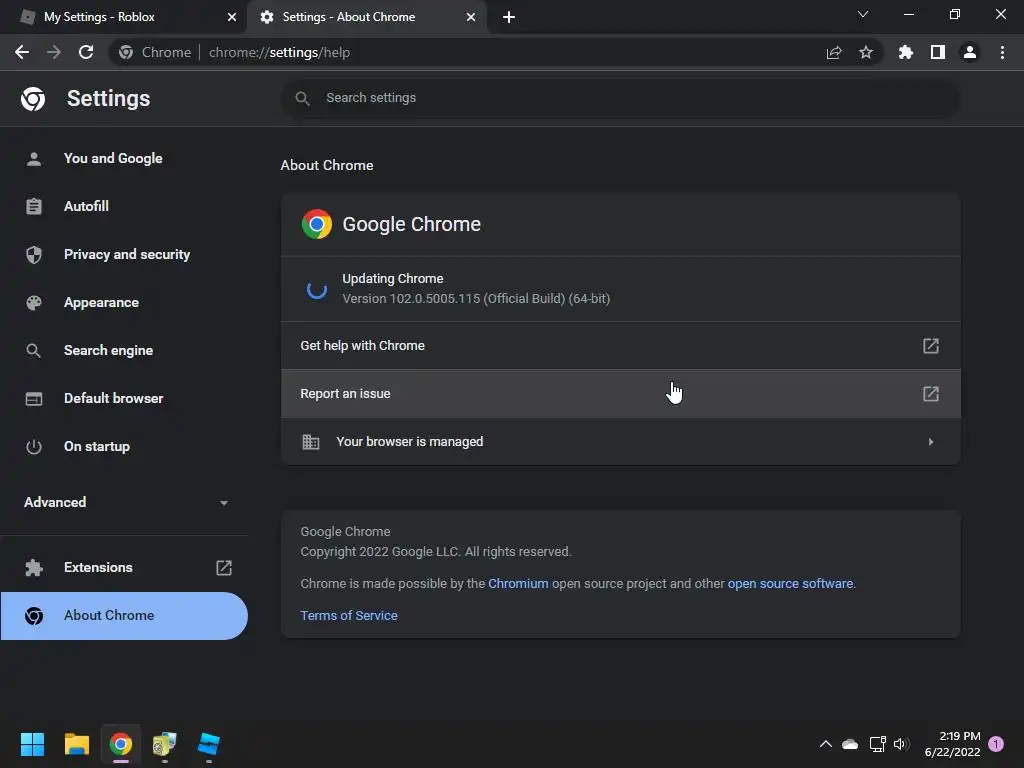Open the notification badge in taskbar
This screenshot has height=768, width=1024.
(x=996, y=744)
